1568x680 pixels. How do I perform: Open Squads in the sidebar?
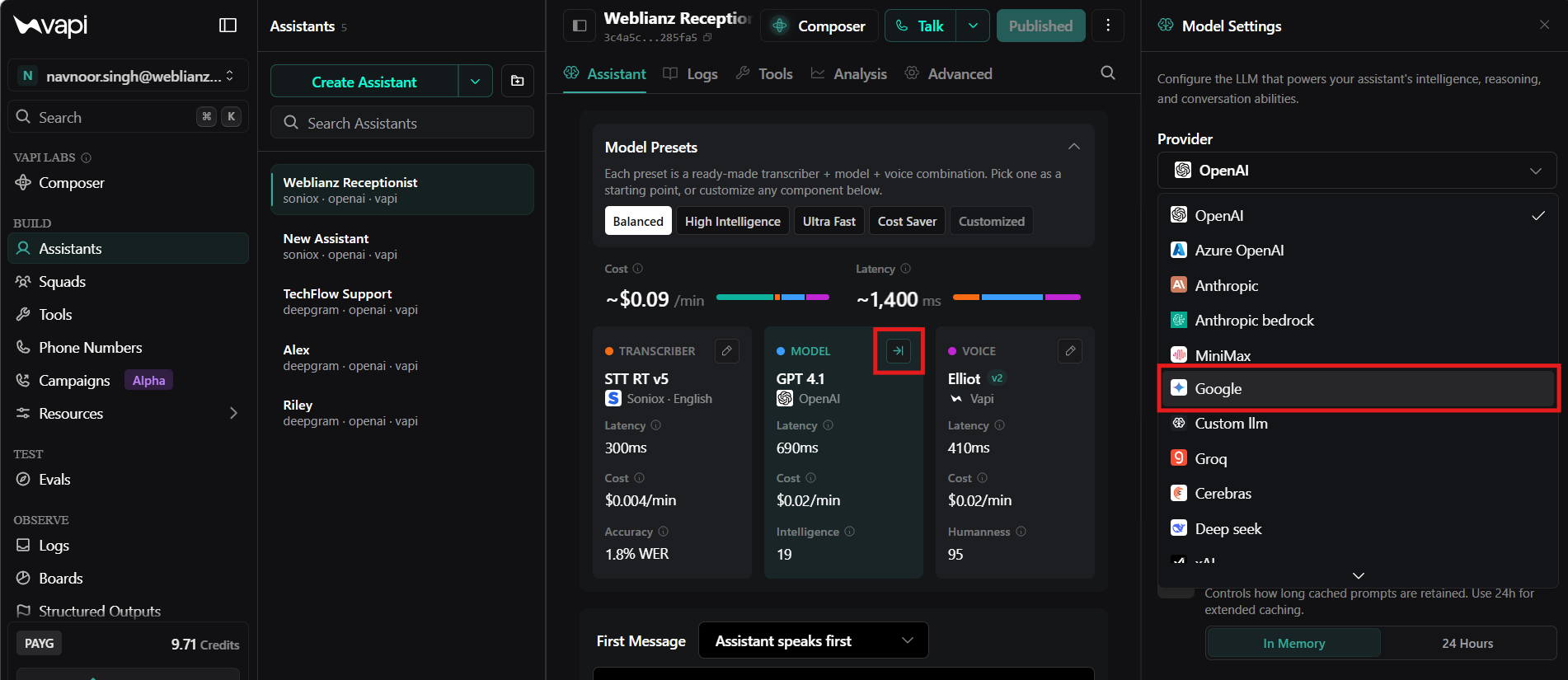click(x=128, y=282)
